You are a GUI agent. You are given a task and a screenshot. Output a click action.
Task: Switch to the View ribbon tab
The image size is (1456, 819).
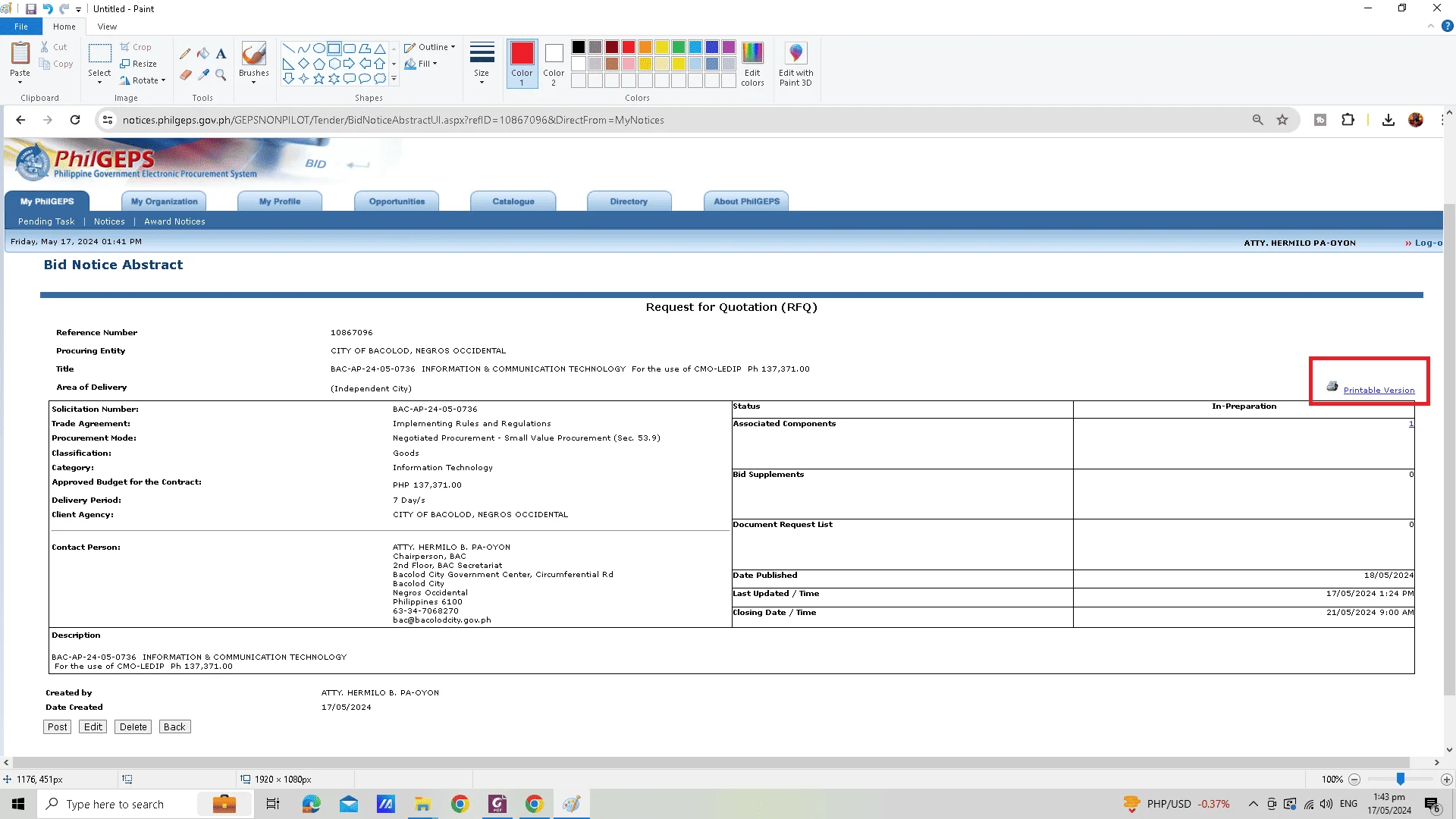[107, 27]
